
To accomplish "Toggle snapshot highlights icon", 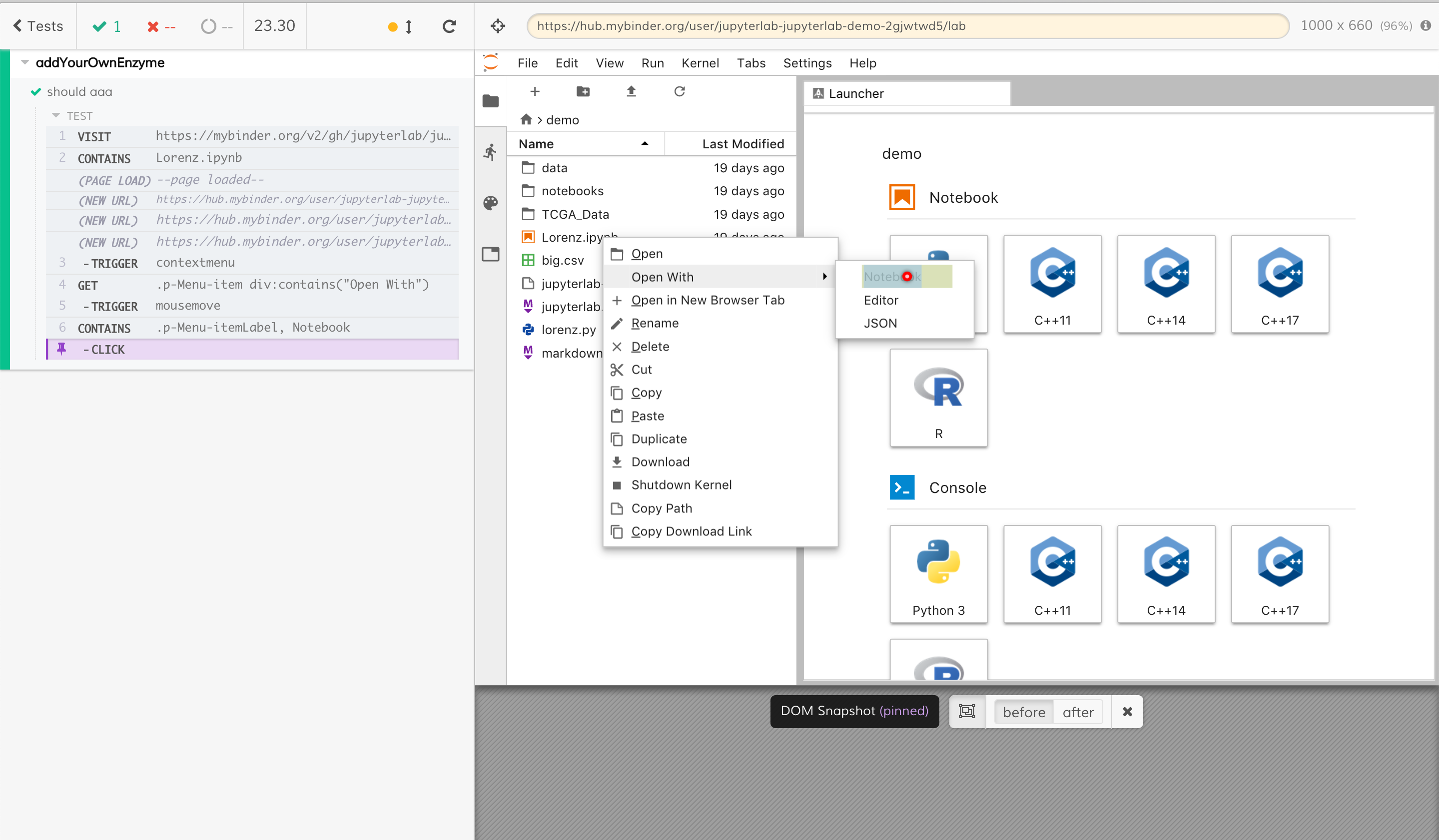I will click(x=967, y=712).
